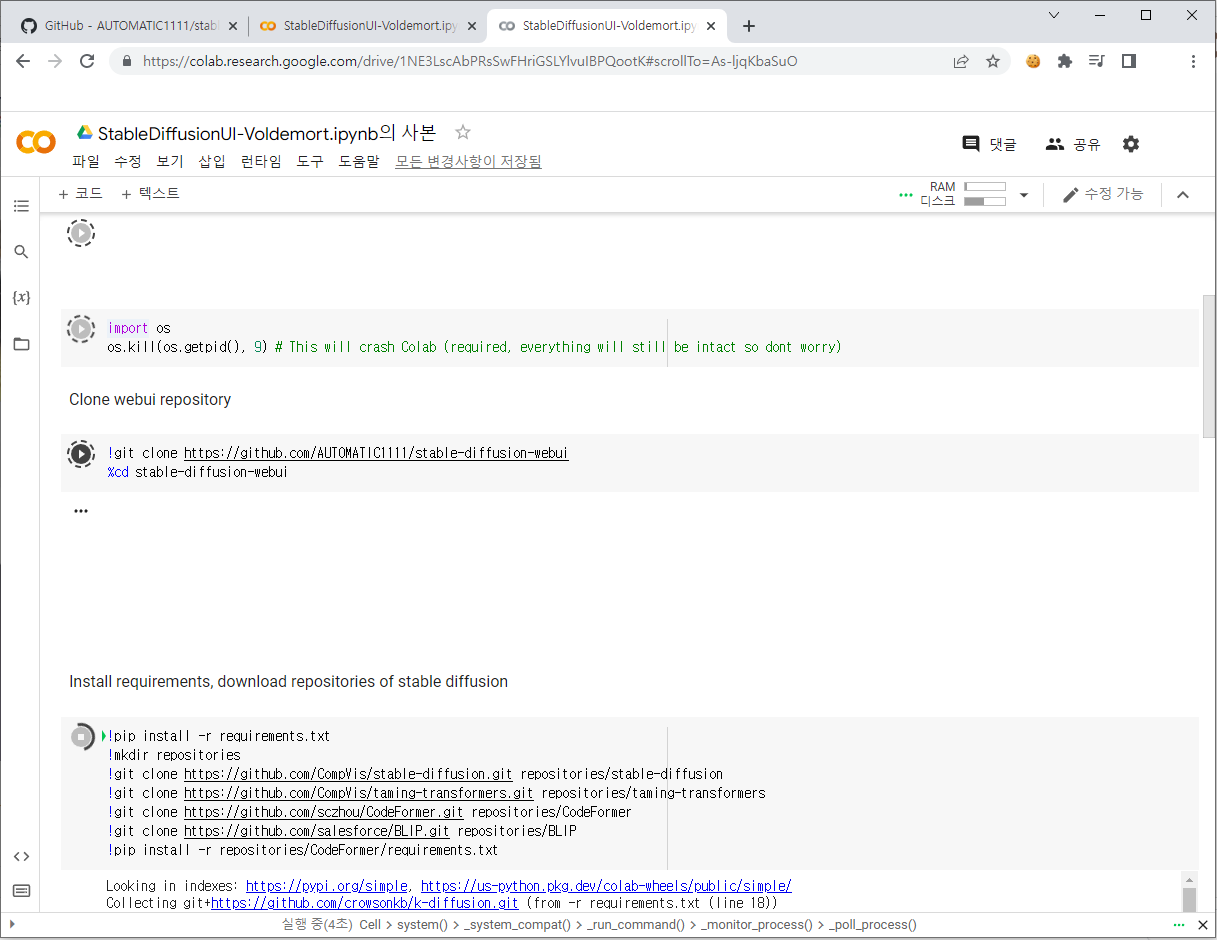Open the code snippets icon in sidebar
Screen dimensions: 1217x940
click(x=21, y=856)
